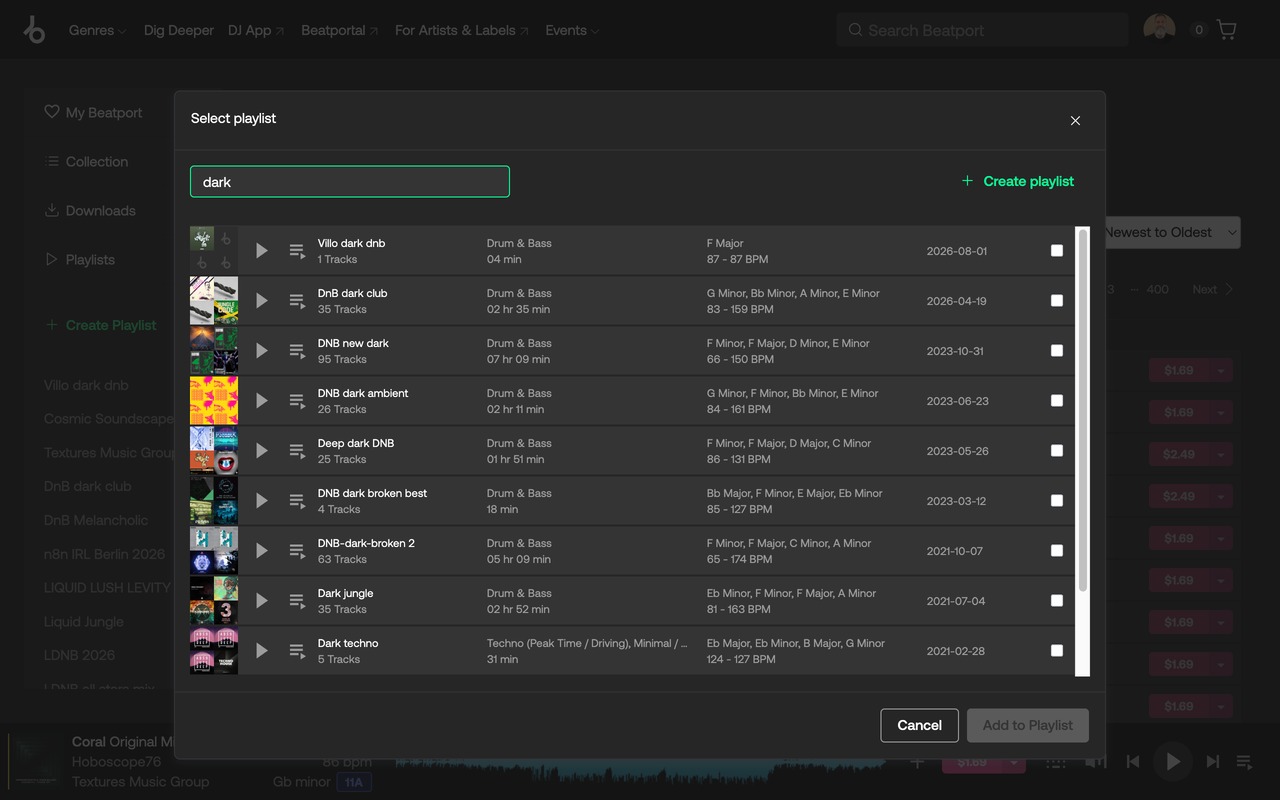The image size is (1280, 800).
Task: Play the Villo dark dnb playlist
Action: 261,251
